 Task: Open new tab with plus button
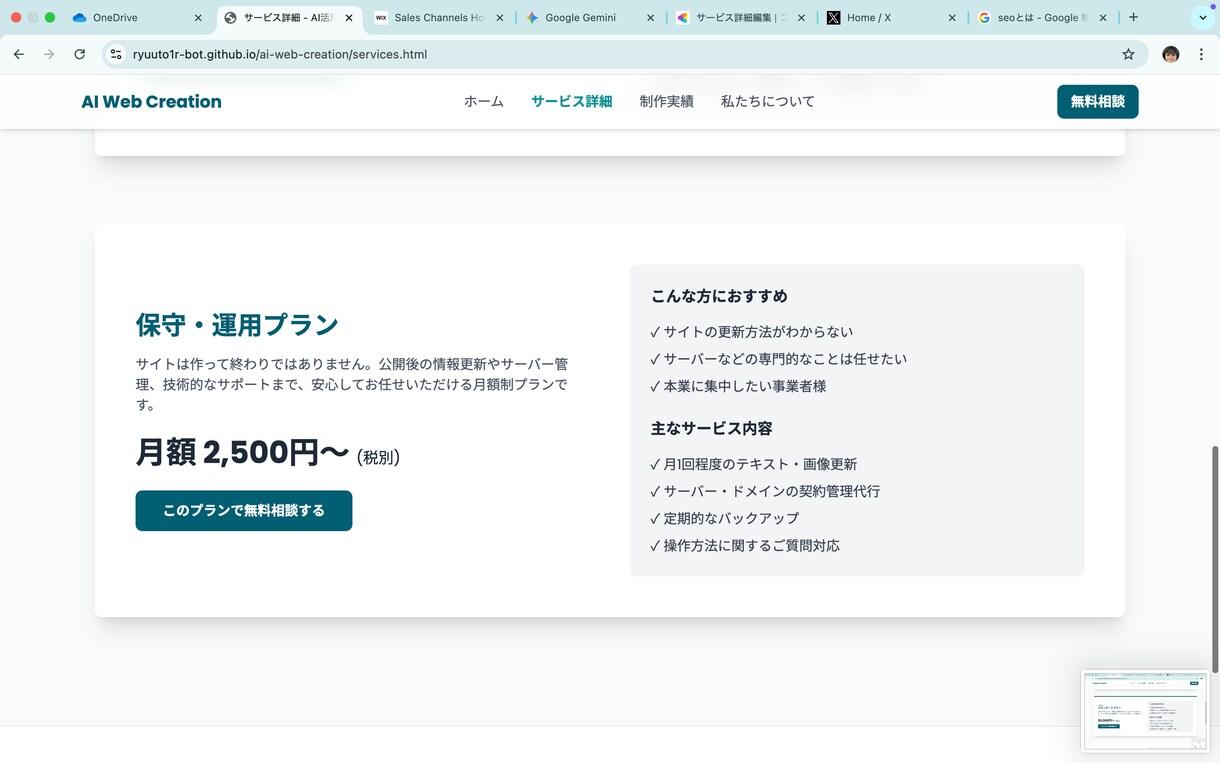click(x=1133, y=17)
